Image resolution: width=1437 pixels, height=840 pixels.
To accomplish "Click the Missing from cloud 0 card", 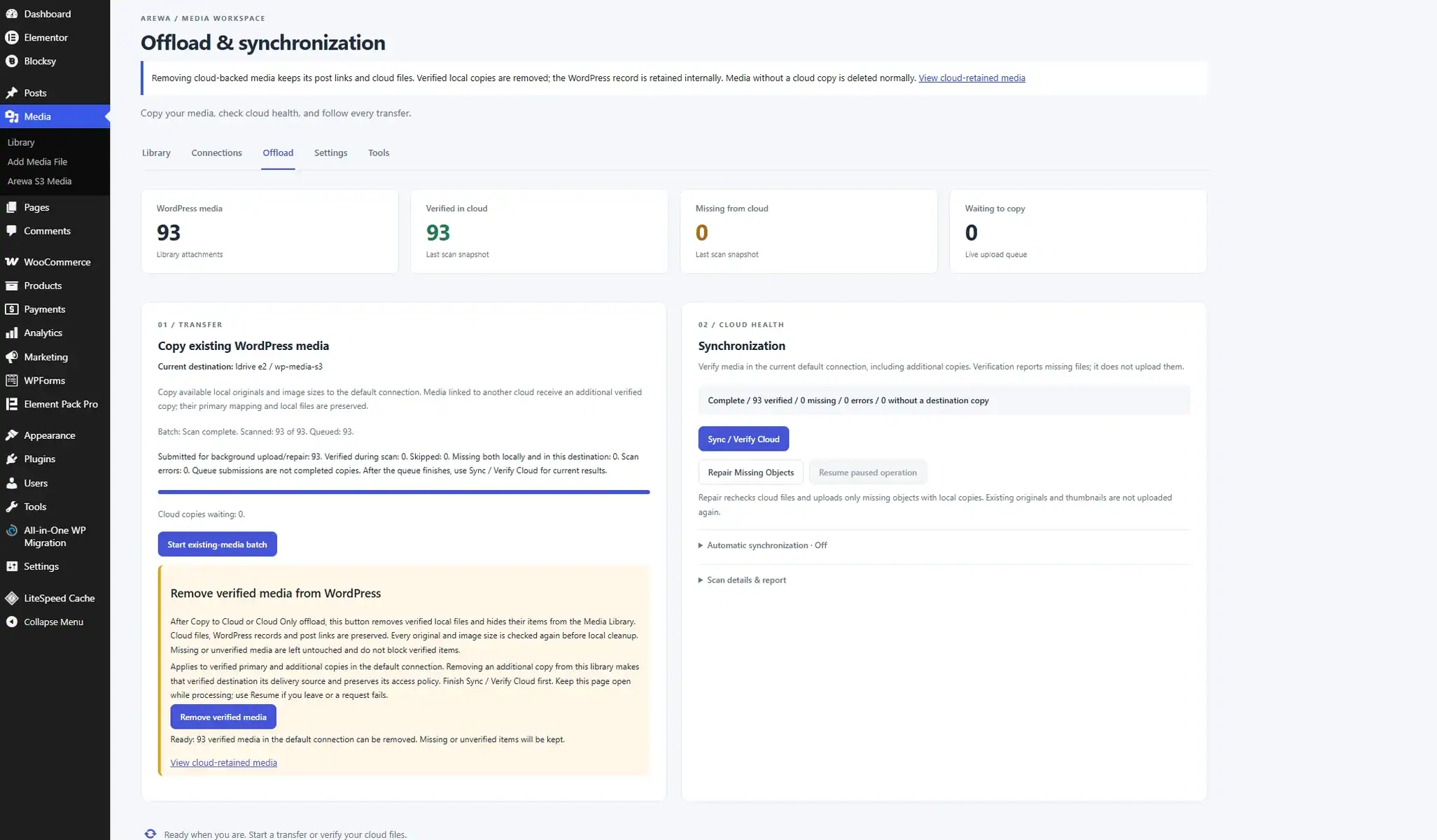I will [808, 231].
